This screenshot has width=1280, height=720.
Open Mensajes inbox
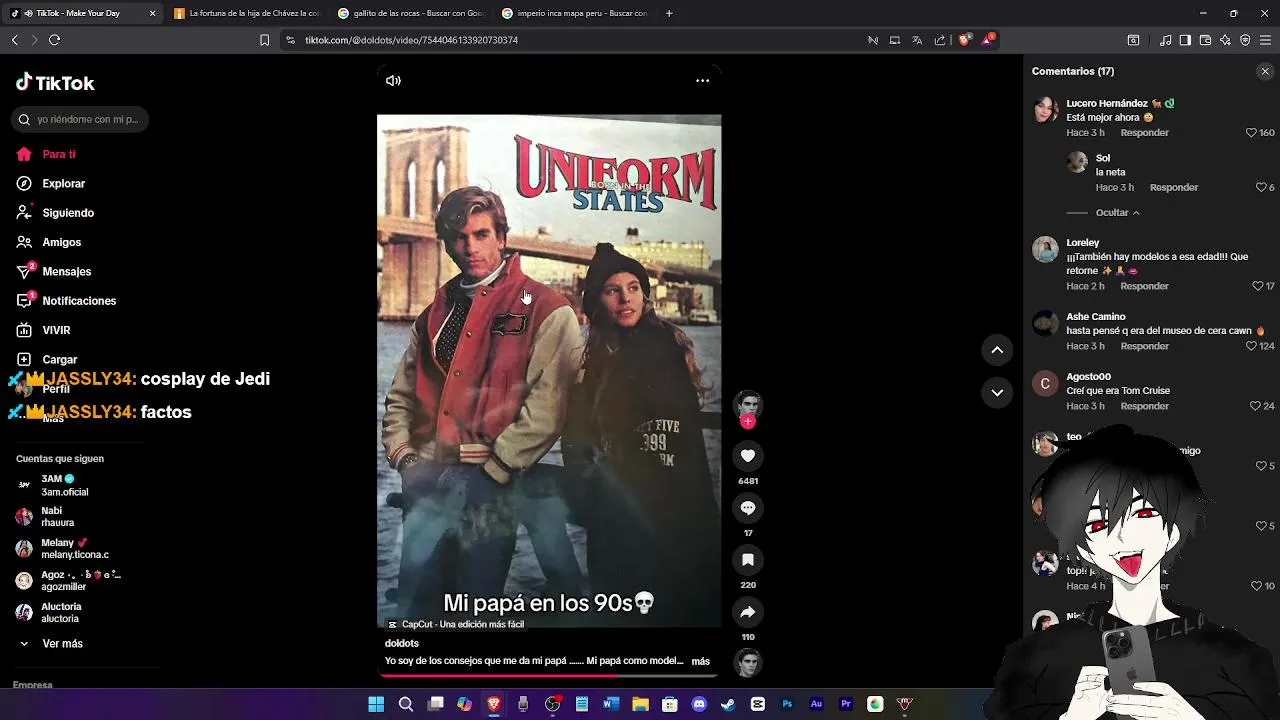pyautogui.click(x=66, y=272)
